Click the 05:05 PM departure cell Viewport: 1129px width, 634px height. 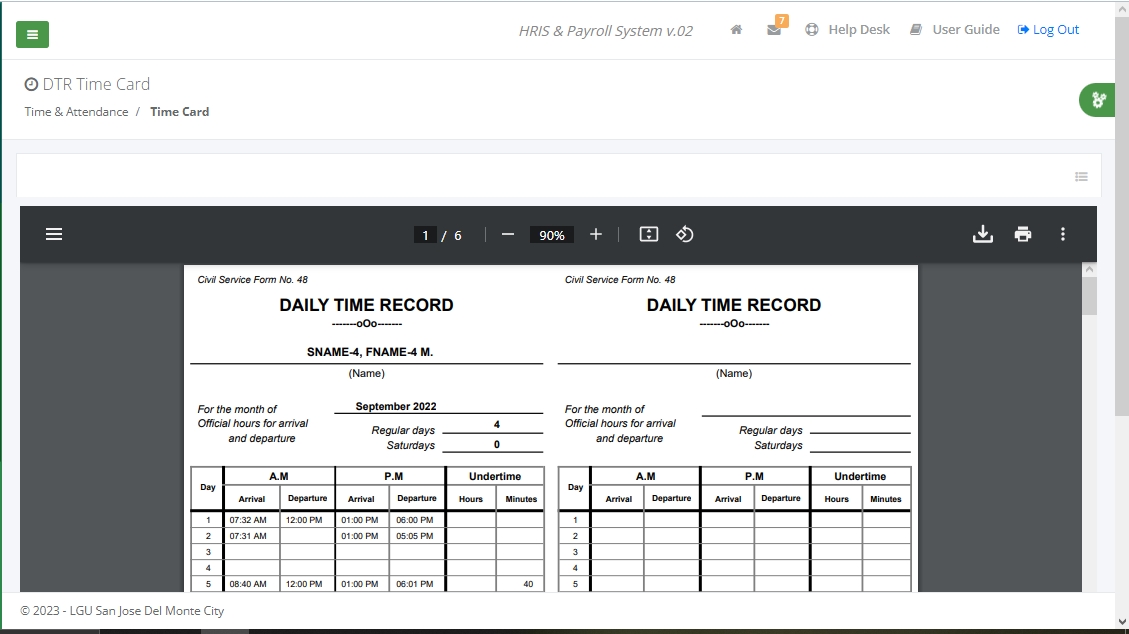tap(417, 536)
